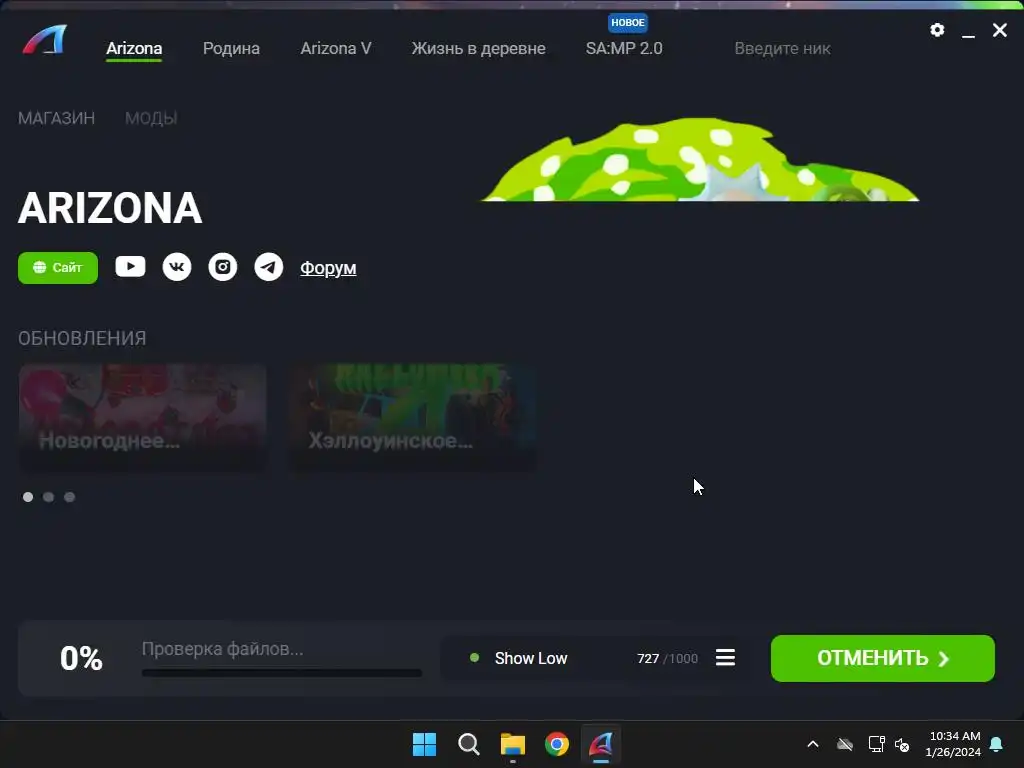This screenshot has width=1024, height=768.
Task: Click the muted volume tray icon
Action: point(903,744)
